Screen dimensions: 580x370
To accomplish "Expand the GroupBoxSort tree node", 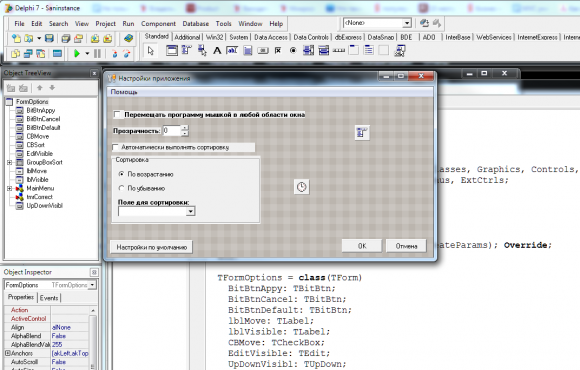I will tap(9, 162).
